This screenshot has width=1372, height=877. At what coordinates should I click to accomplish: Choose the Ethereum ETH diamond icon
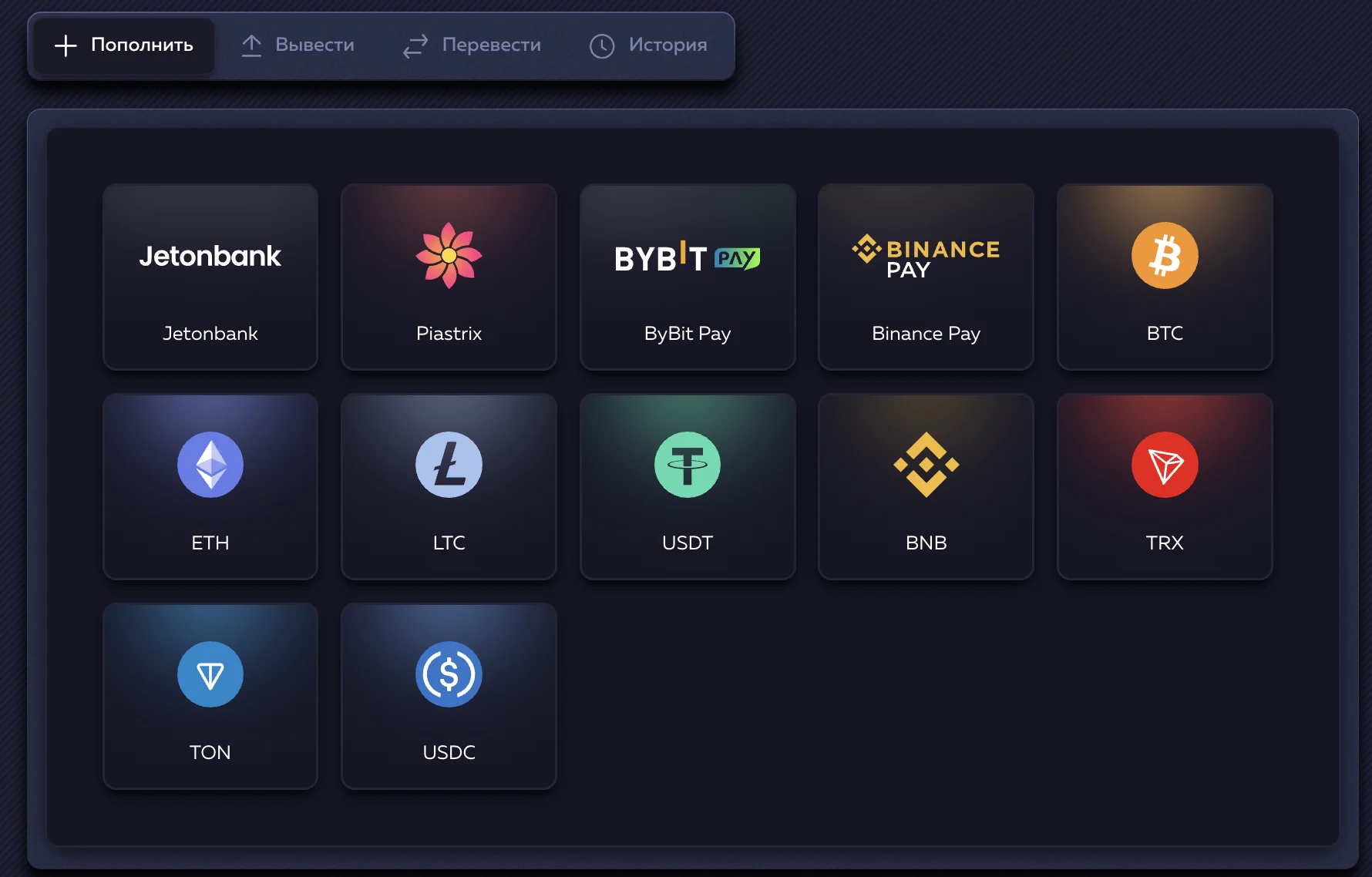210,465
